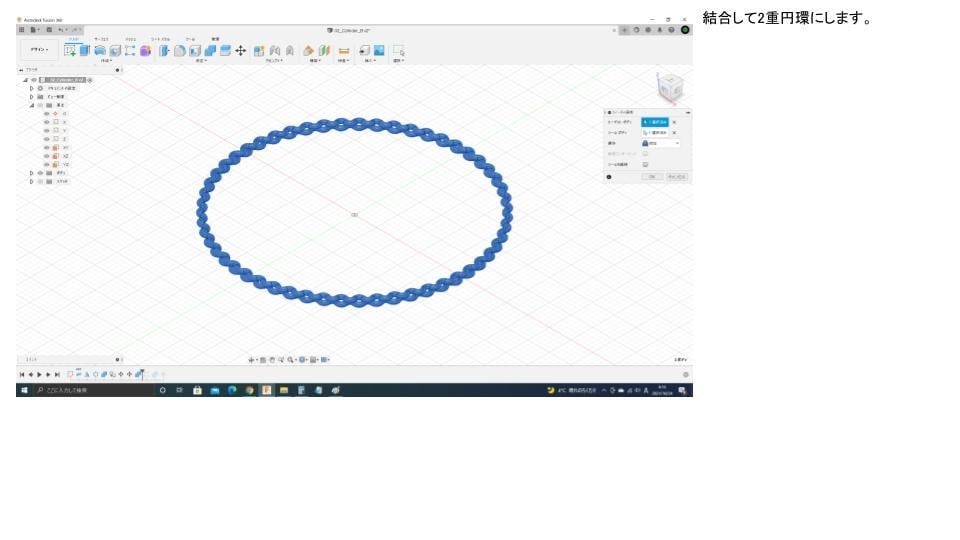This screenshot has width=960, height=540.
Task: Select the Fillet tool
Action: 179,51
